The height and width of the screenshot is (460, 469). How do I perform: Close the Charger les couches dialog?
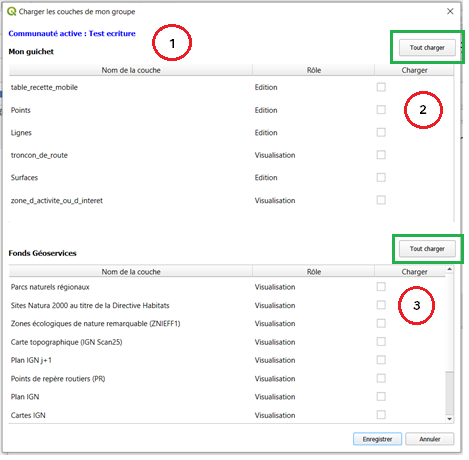pos(450,11)
